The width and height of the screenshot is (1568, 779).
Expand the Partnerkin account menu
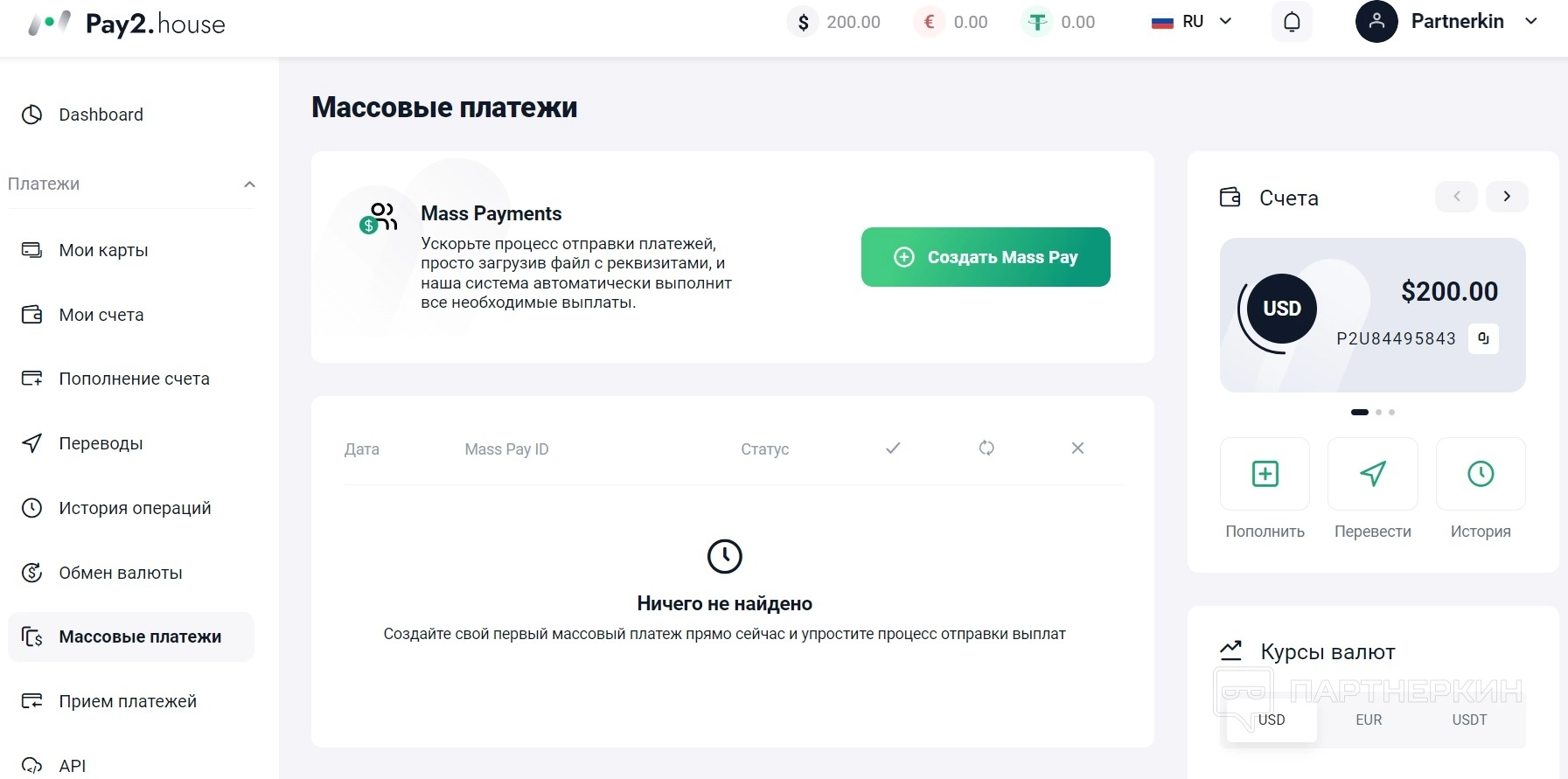pos(1530,22)
